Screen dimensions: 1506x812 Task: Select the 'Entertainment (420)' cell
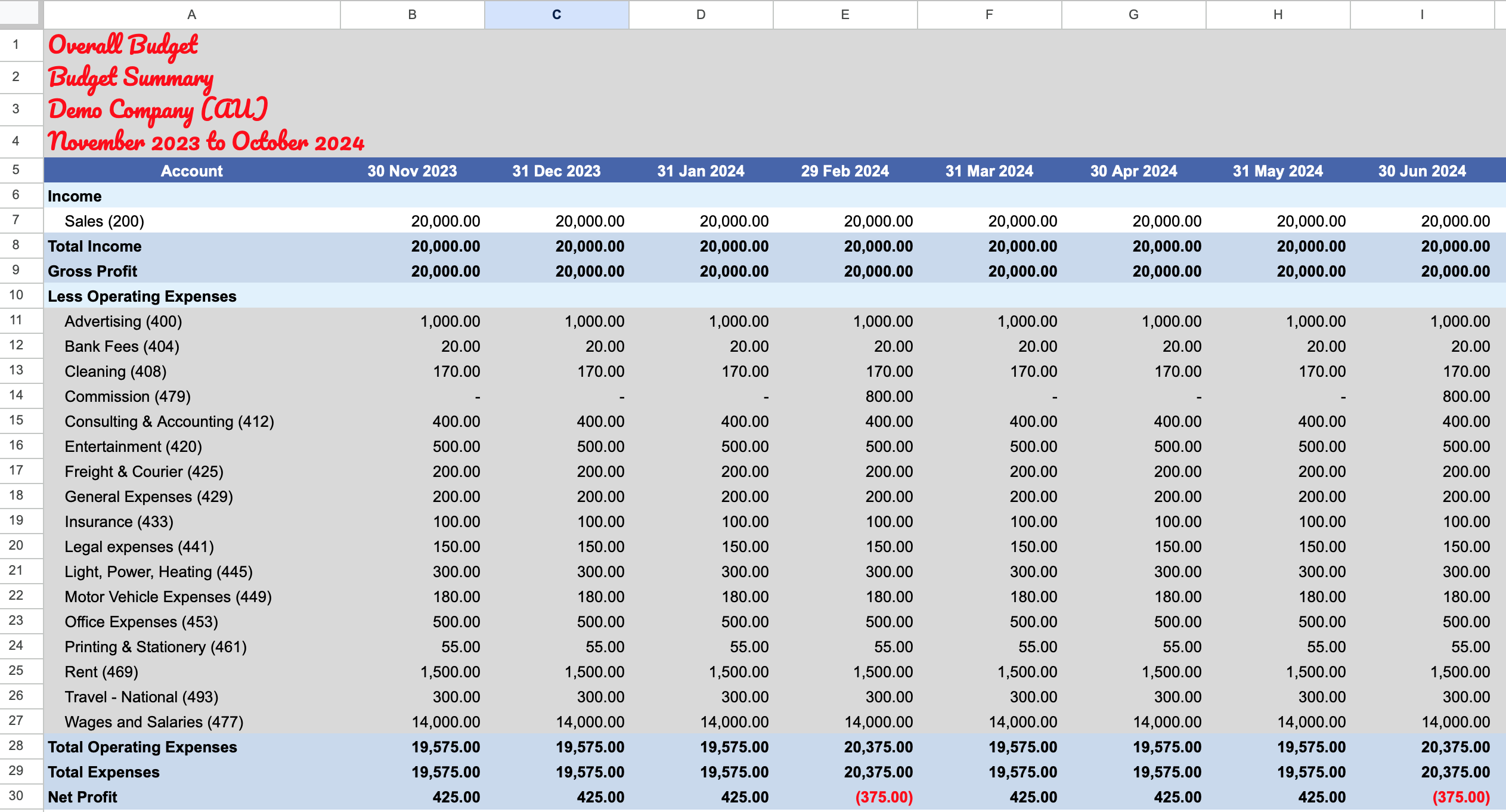[191, 447]
